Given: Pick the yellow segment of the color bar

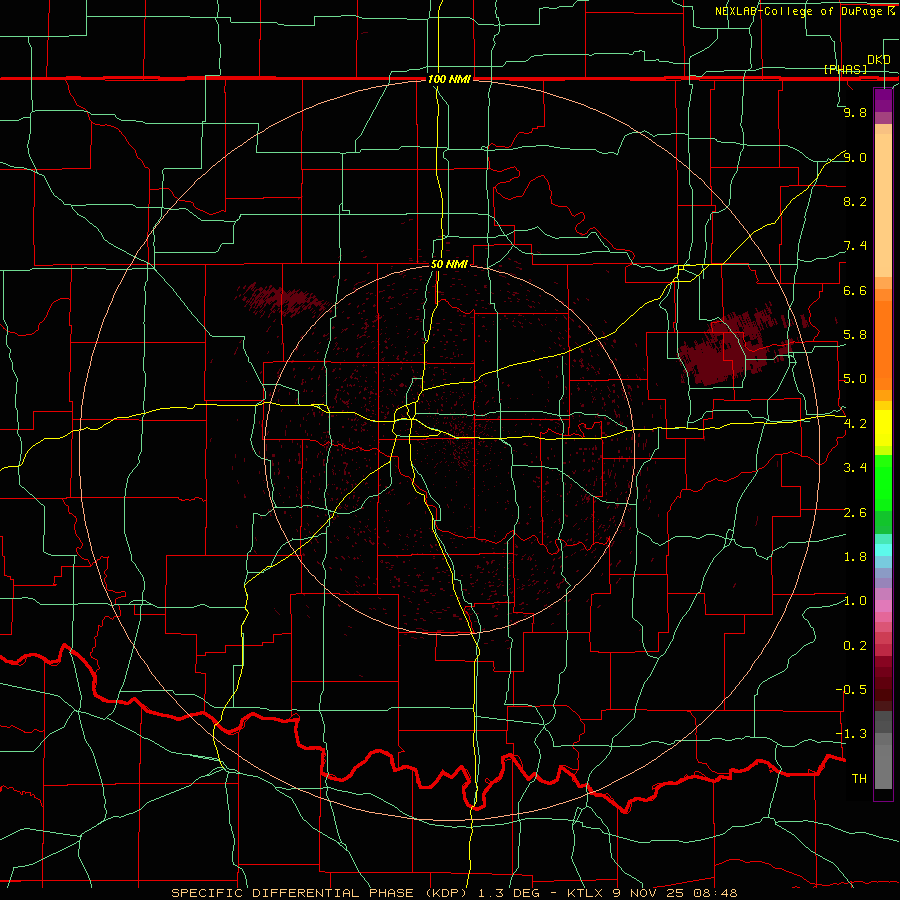Looking at the screenshot, I should (883, 428).
